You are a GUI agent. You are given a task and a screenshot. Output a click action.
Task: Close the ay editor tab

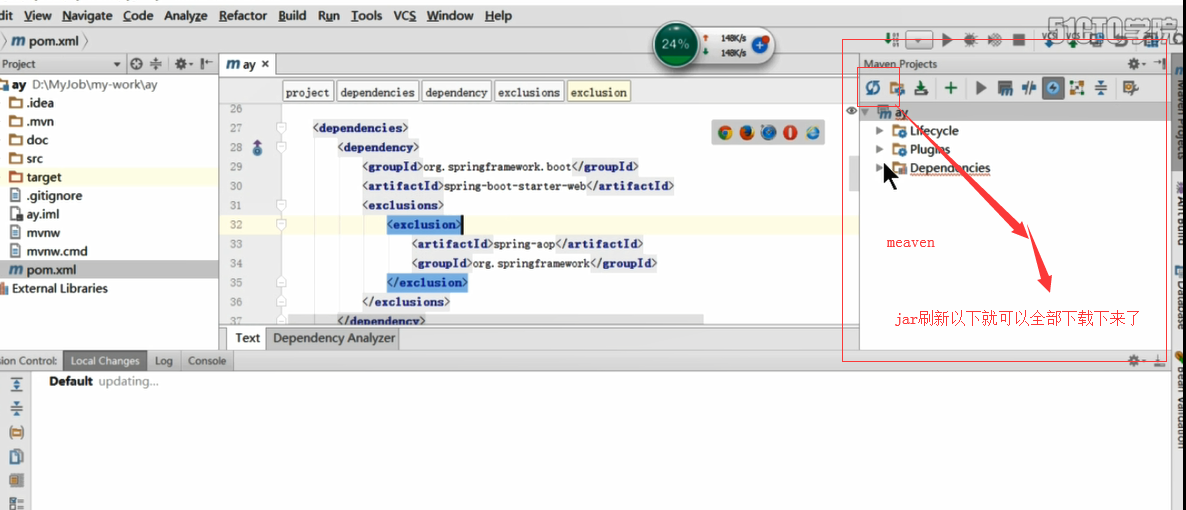(x=265, y=64)
